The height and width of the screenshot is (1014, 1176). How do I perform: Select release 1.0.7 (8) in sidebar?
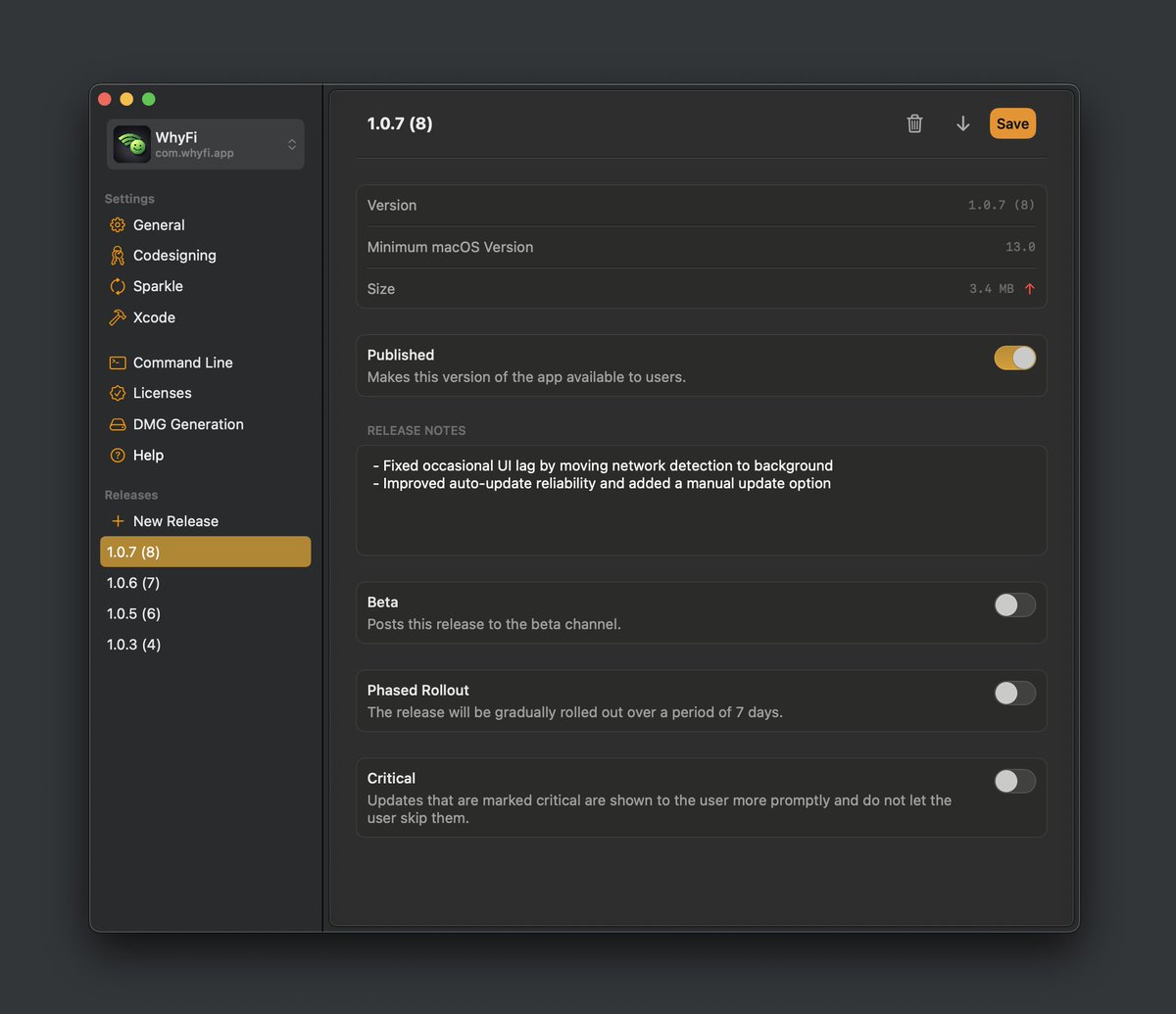click(206, 552)
